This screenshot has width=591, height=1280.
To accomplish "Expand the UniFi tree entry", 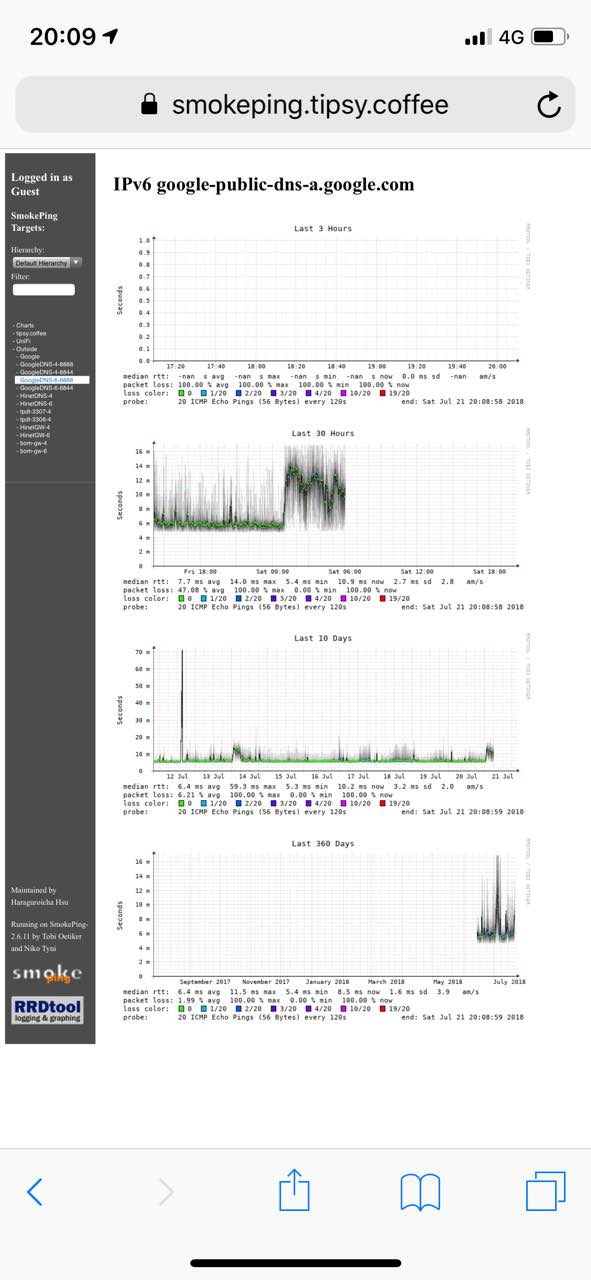I will [x=23, y=341].
